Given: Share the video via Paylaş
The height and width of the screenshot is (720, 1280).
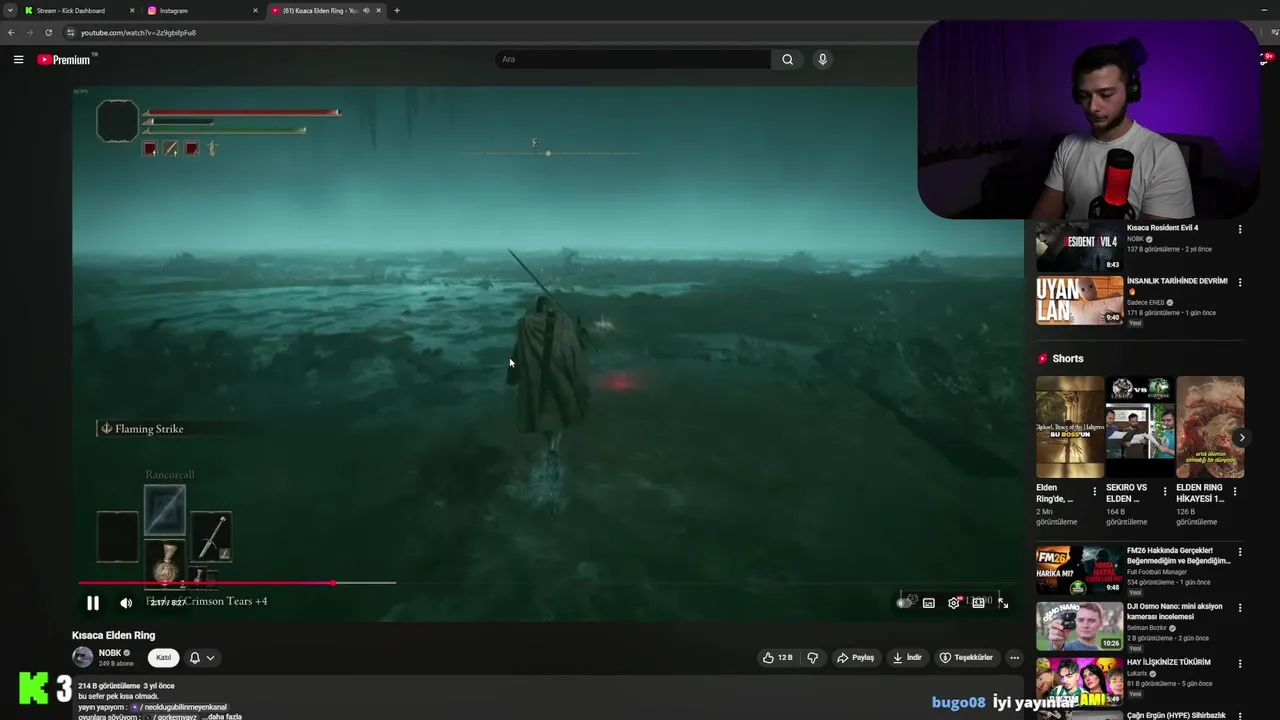Looking at the screenshot, I should click(856, 658).
